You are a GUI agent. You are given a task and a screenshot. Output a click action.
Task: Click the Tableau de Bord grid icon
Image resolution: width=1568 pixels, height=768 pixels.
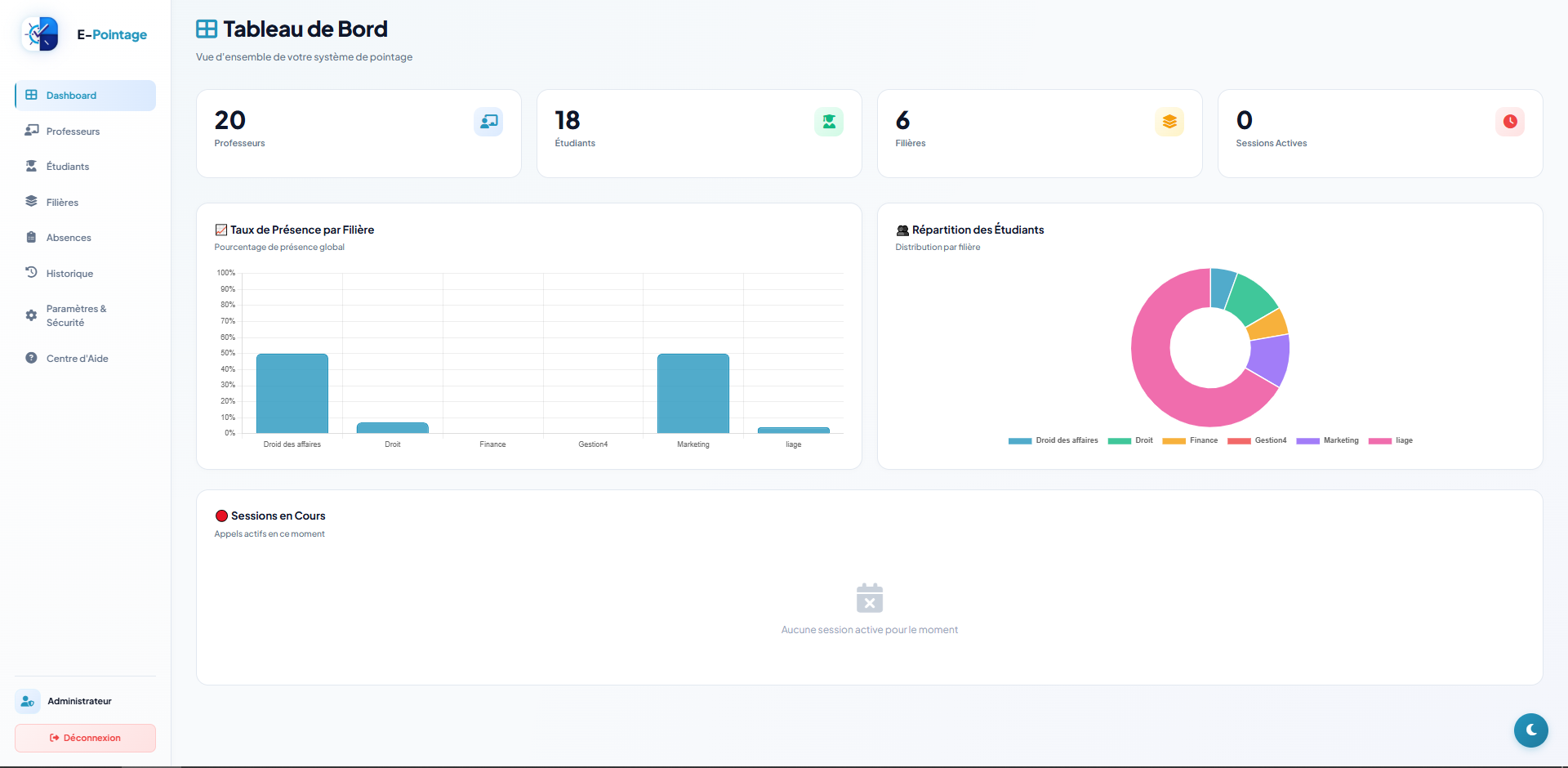tap(207, 29)
